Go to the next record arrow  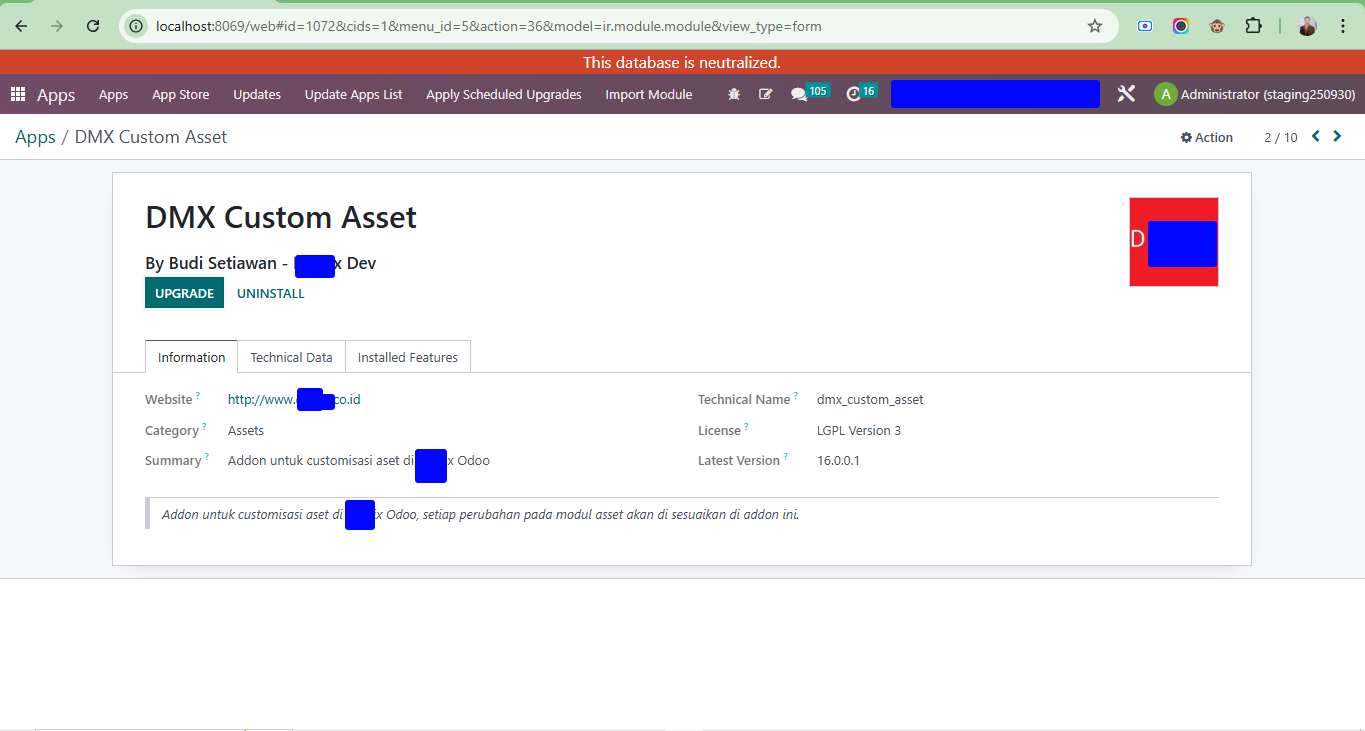pos(1337,136)
